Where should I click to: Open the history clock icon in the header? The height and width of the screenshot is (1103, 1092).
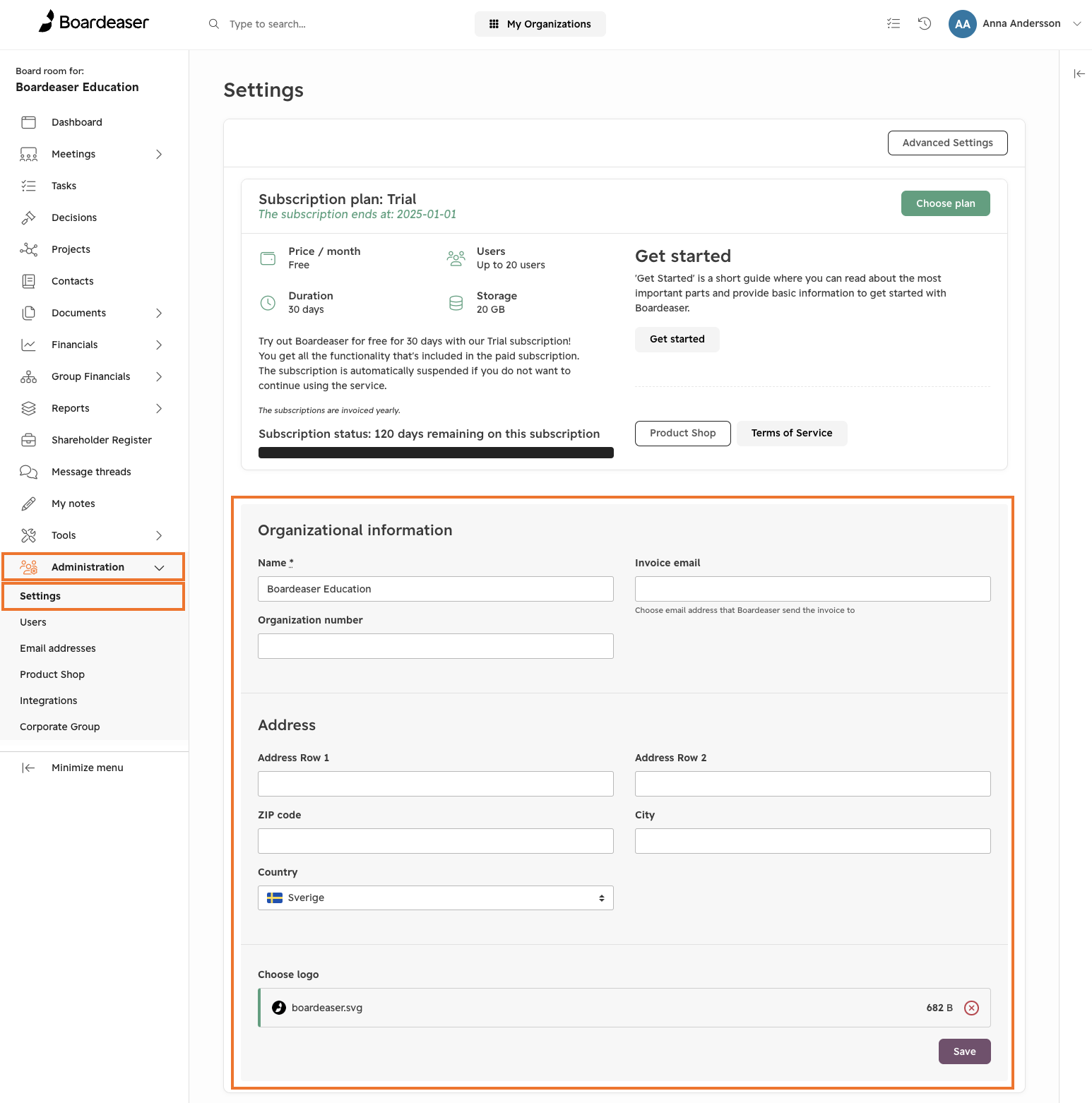pyautogui.click(x=925, y=23)
